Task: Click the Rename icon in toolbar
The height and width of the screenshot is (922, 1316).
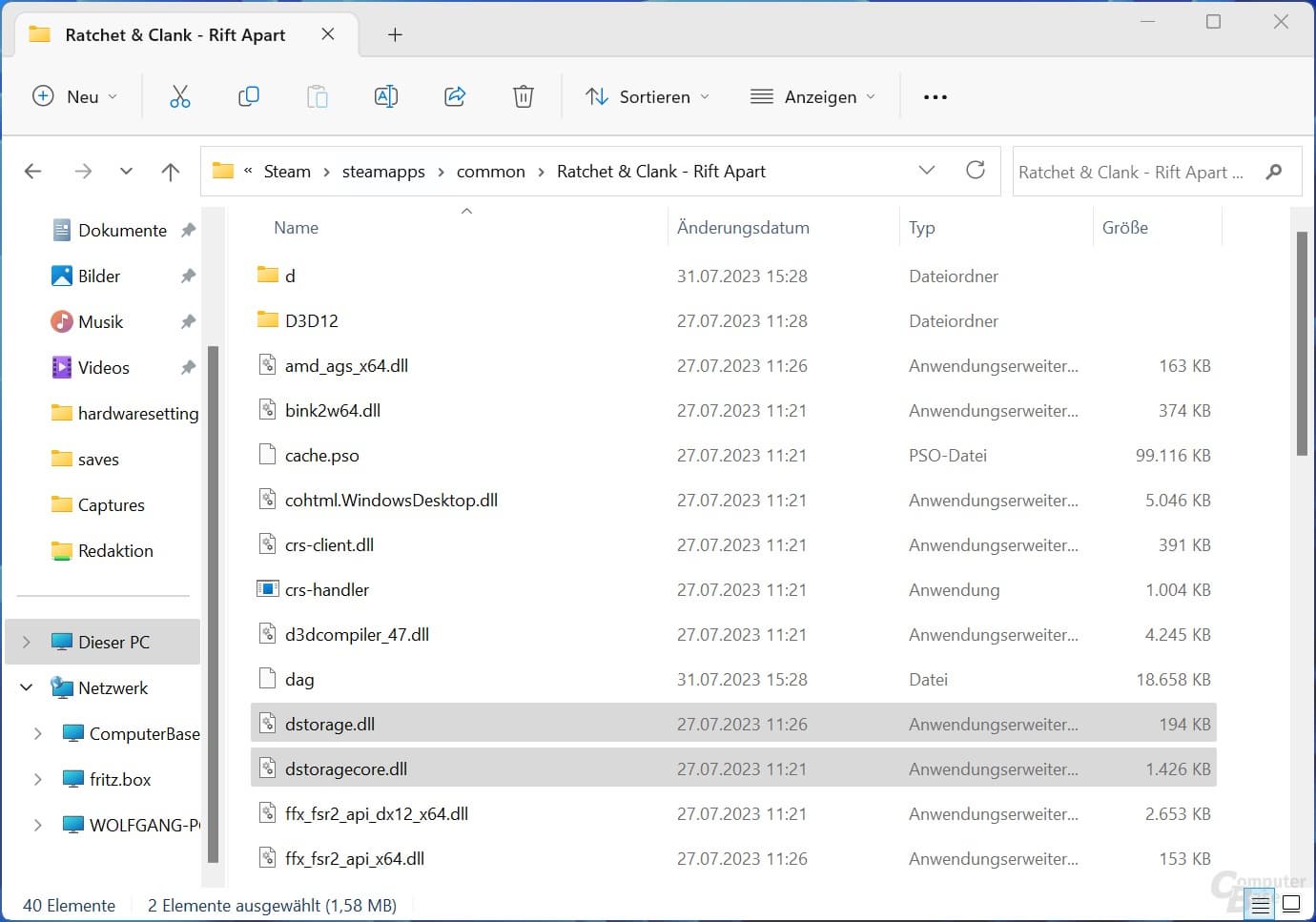Action: click(x=386, y=96)
